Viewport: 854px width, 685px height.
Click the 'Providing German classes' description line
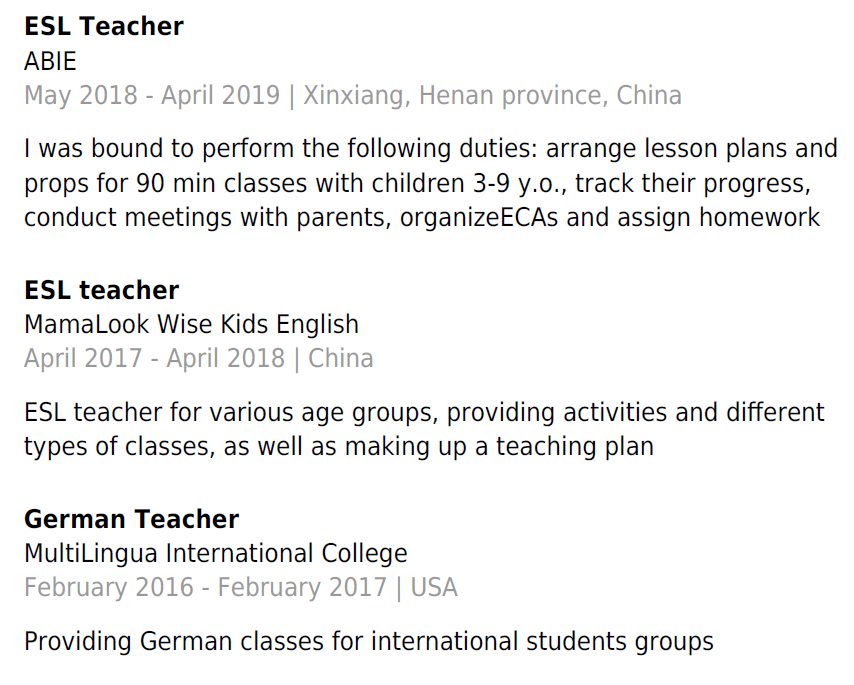[368, 642]
